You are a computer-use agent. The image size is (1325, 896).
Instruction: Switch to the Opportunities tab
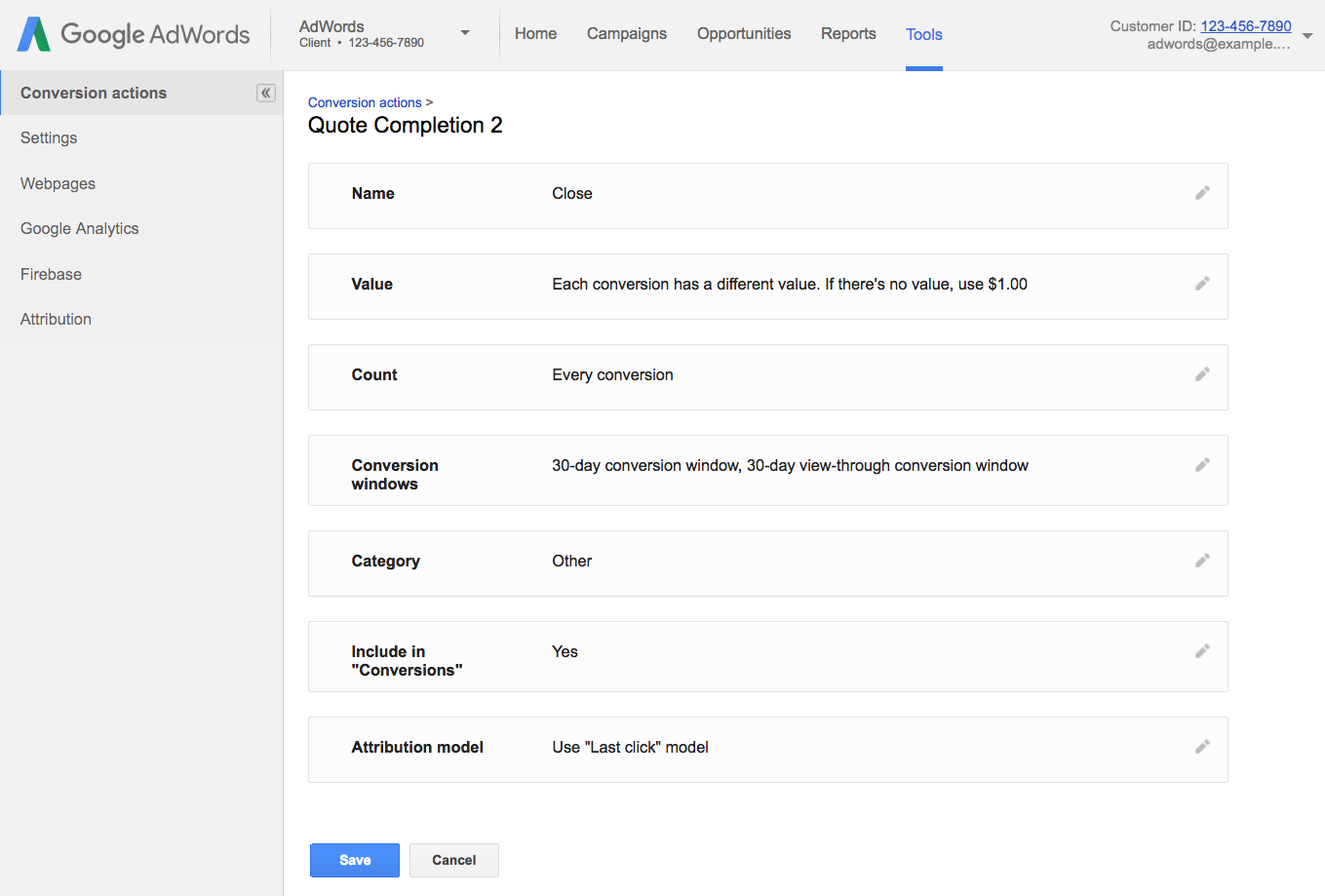click(x=744, y=33)
